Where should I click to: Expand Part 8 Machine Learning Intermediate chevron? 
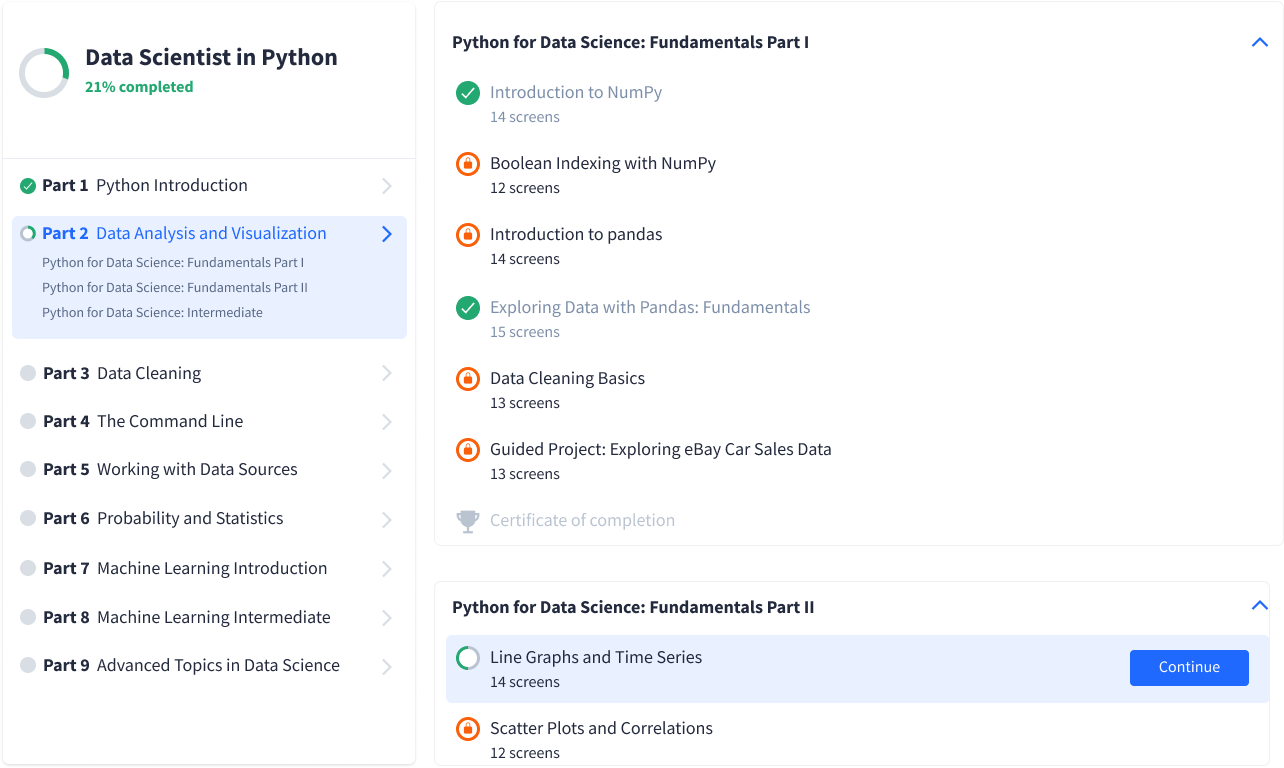[x=387, y=618]
